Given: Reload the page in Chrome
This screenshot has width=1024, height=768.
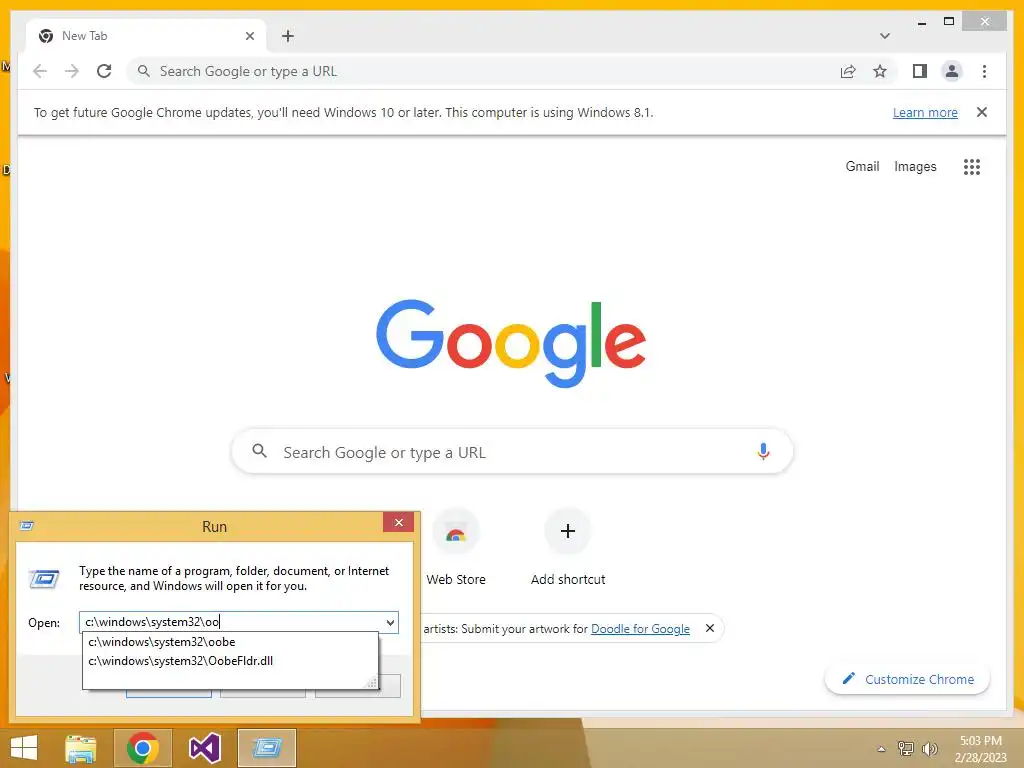Looking at the screenshot, I should pyautogui.click(x=104, y=71).
